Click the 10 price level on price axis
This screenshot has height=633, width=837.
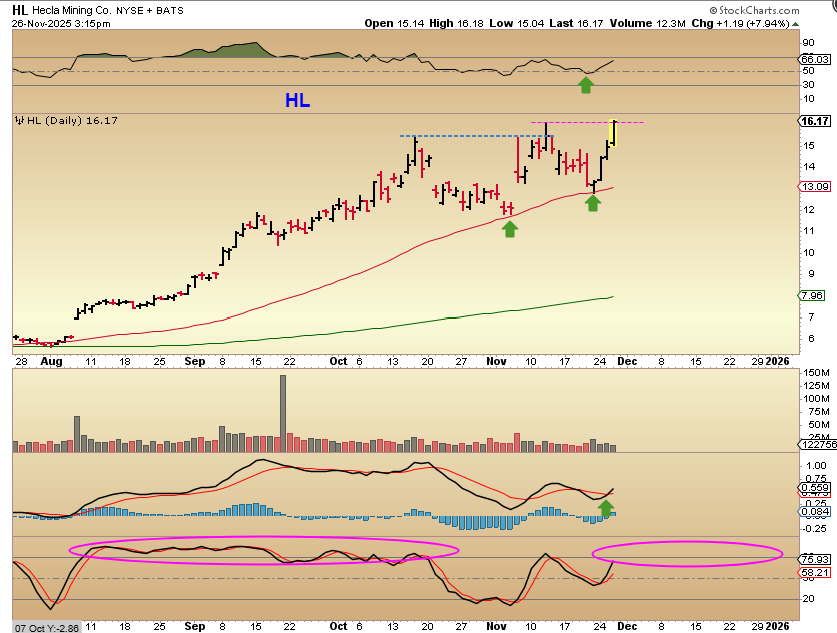pos(808,252)
